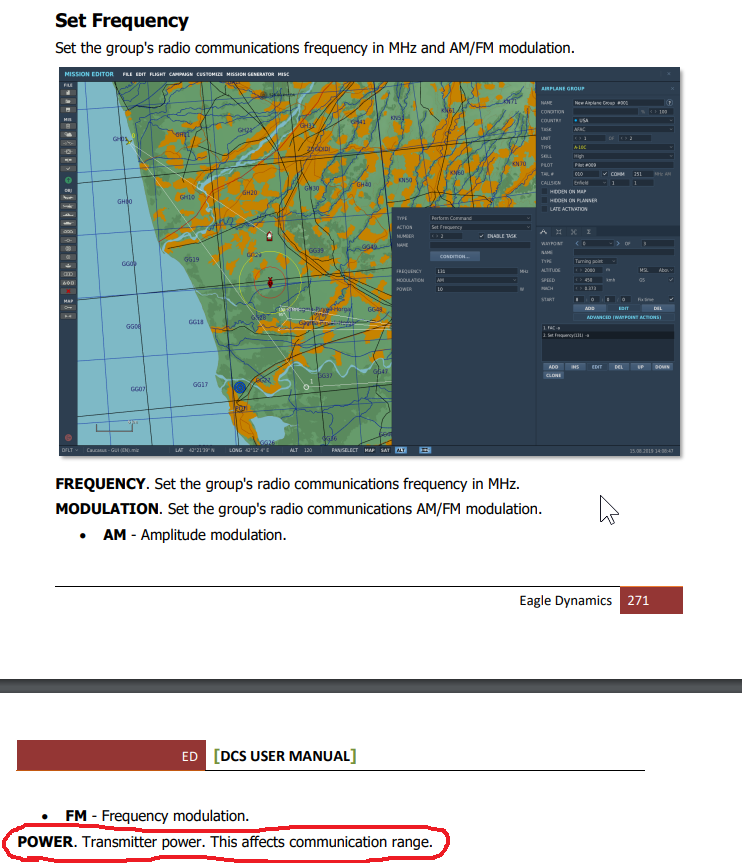Select the route tab icon in the Airplane Group panel

544,232
